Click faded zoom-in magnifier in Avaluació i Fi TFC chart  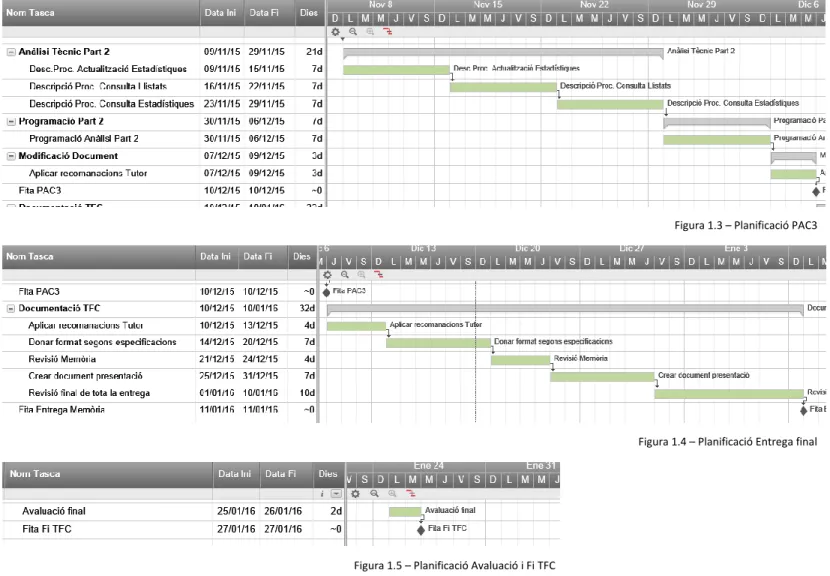pyautogui.click(x=392, y=493)
